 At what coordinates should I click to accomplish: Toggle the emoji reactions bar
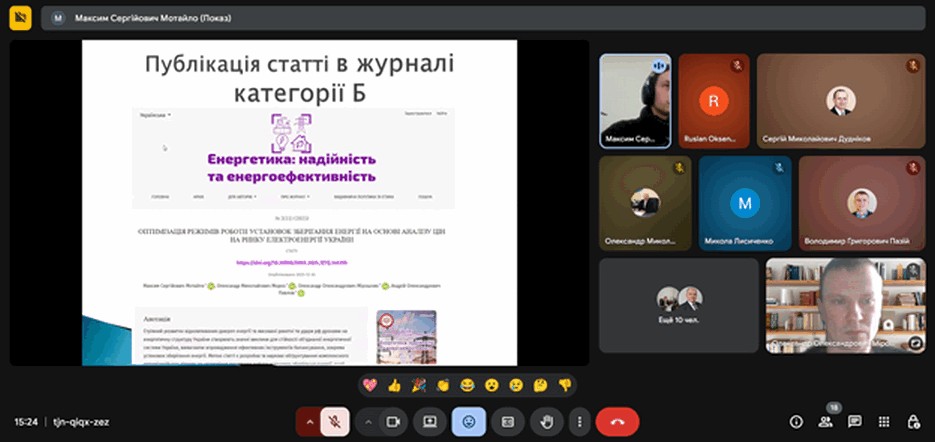tap(467, 422)
